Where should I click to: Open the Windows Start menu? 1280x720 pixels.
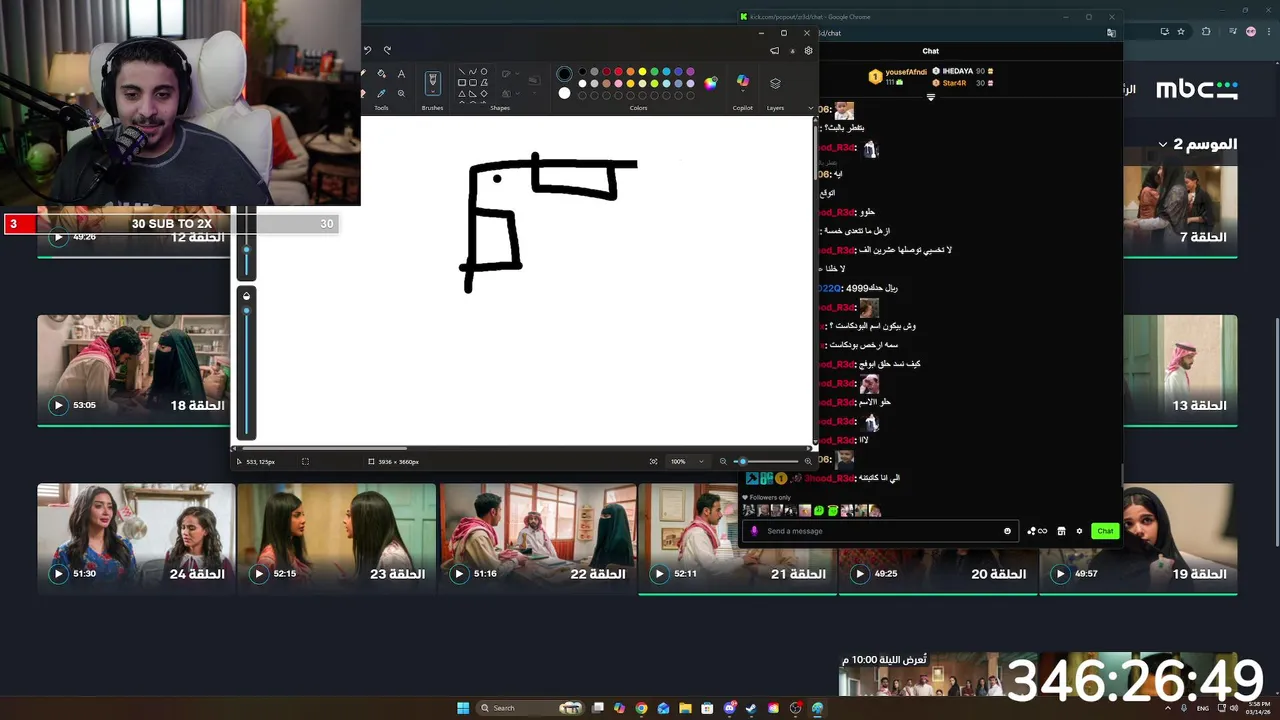click(x=463, y=708)
